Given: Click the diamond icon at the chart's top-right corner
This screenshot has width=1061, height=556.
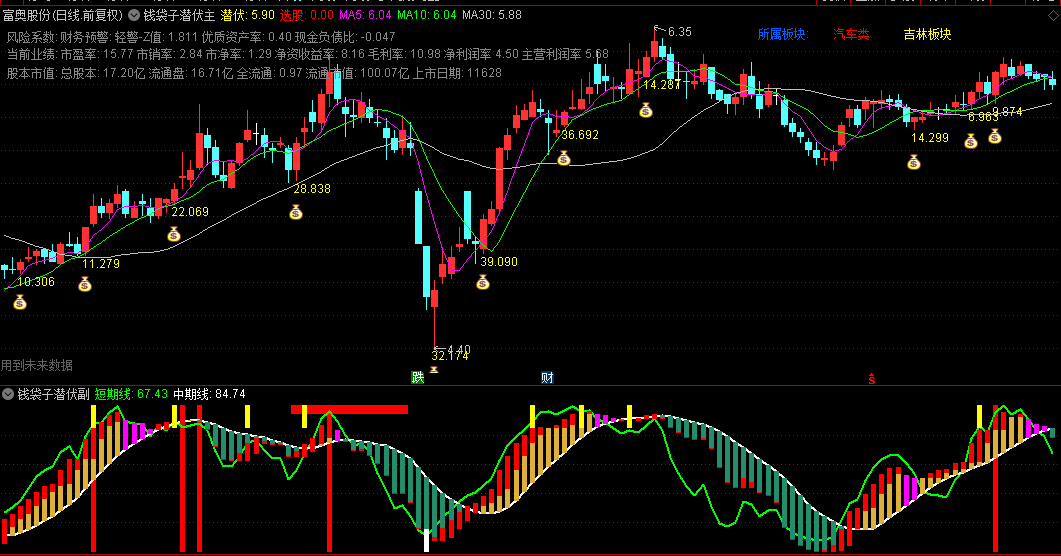Looking at the screenshot, I should pos(1052,15).
